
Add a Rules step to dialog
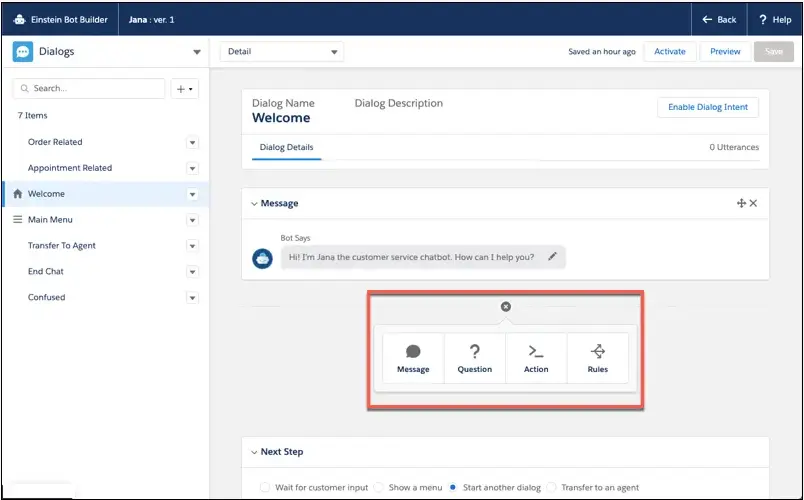coord(597,358)
